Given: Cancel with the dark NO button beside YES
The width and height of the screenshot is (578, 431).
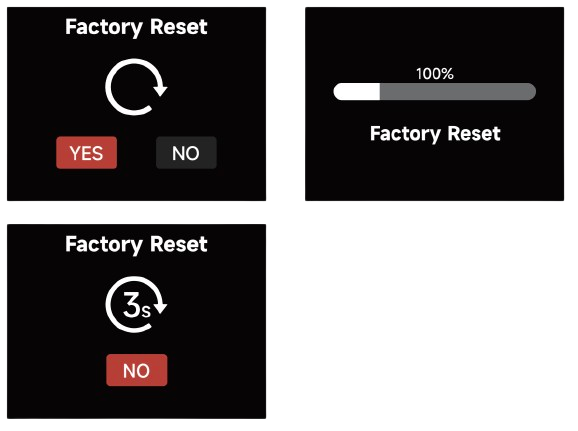Looking at the screenshot, I should tap(186, 153).
